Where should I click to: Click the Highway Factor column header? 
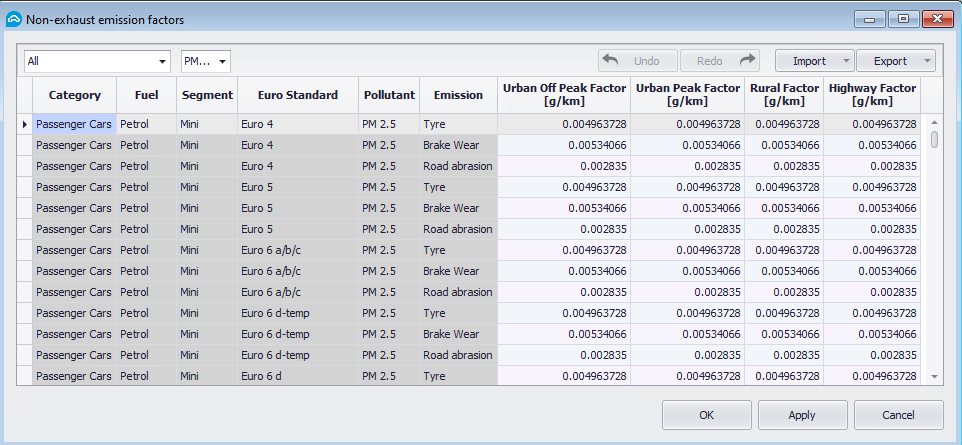(872, 95)
